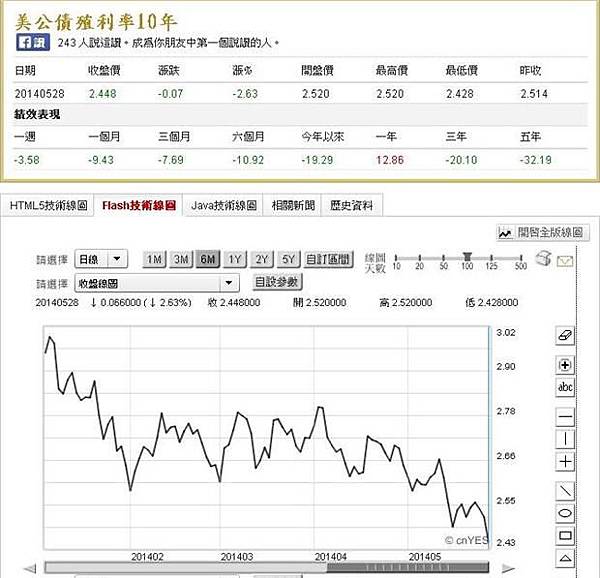Select the 3M range button
The width and height of the screenshot is (600, 578).
pos(181,259)
